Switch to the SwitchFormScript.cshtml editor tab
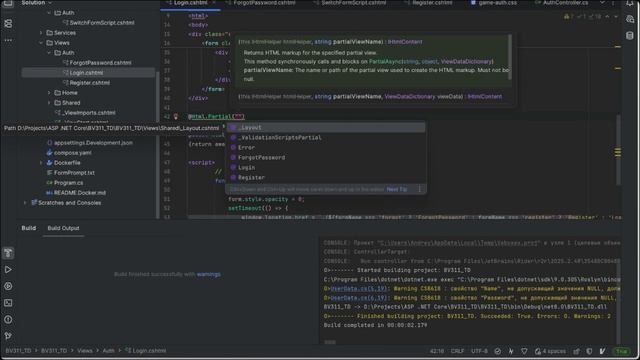 (349, 3)
